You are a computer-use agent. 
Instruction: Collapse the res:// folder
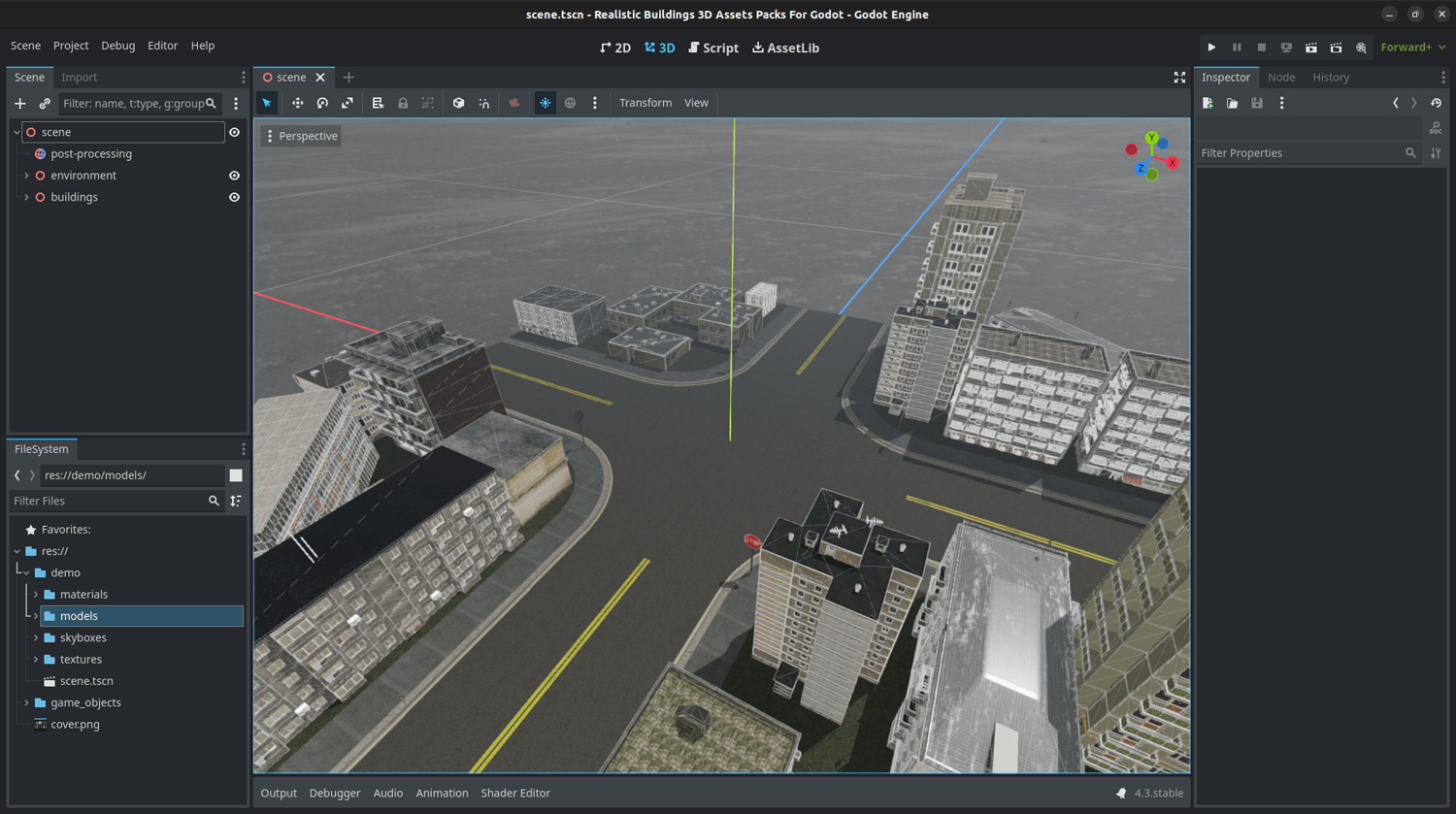(x=17, y=551)
